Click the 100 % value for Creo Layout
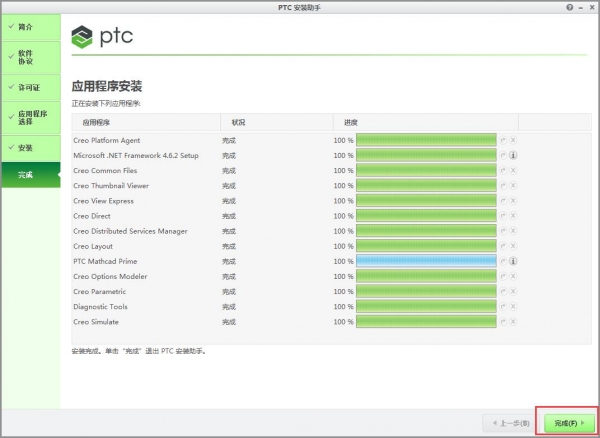Viewport: 600px width, 438px height. coord(344,246)
